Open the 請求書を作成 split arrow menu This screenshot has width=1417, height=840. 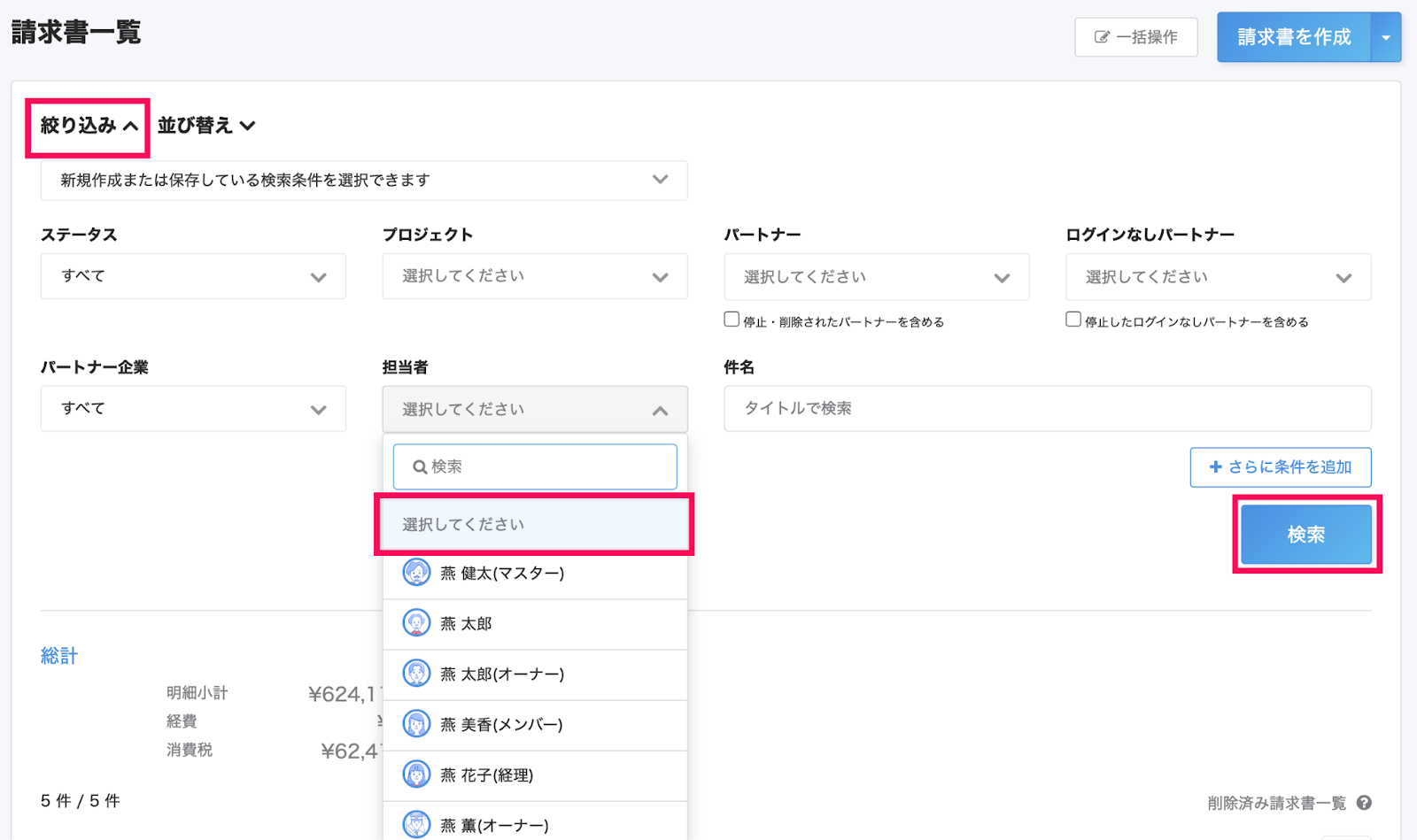click(1386, 37)
